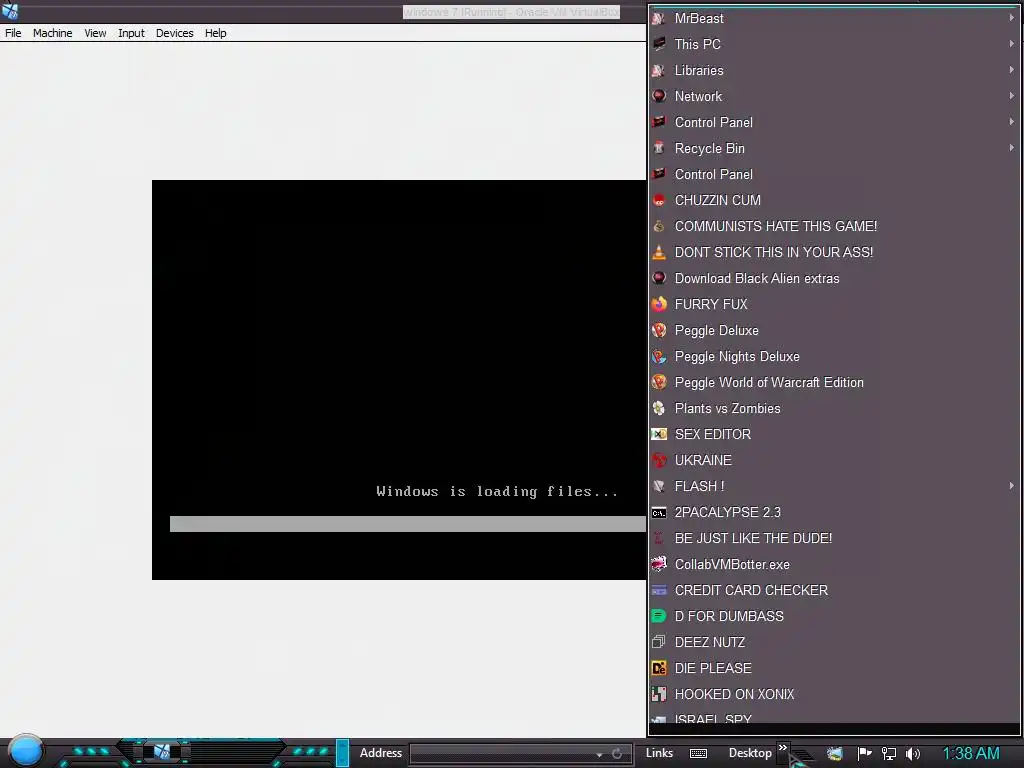Viewport: 1024px width, 768px height.
Task: Click the CREDIT CARD CHECKER icon
Action: [x=659, y=590]
